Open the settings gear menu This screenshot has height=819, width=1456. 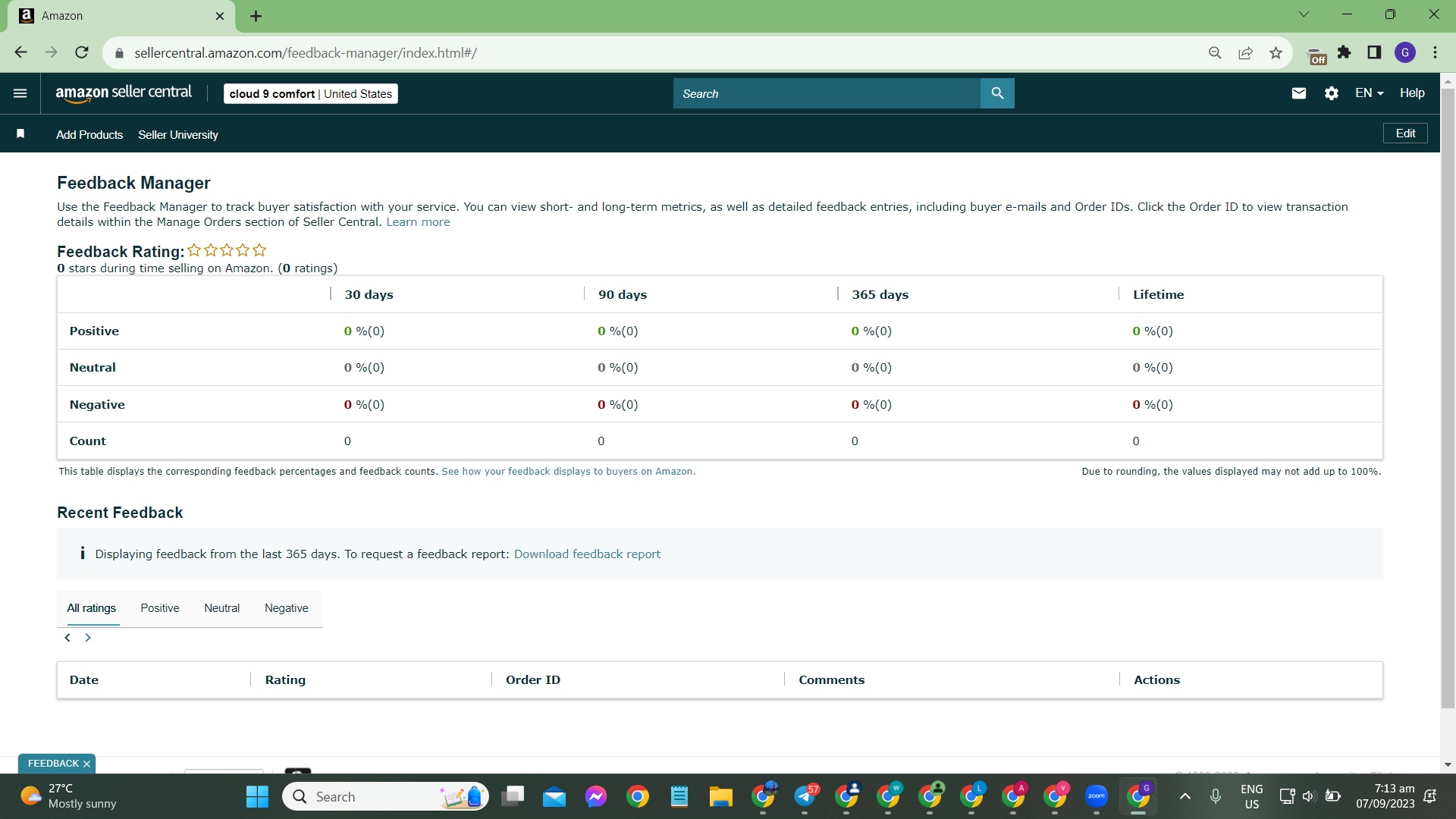1332,93
